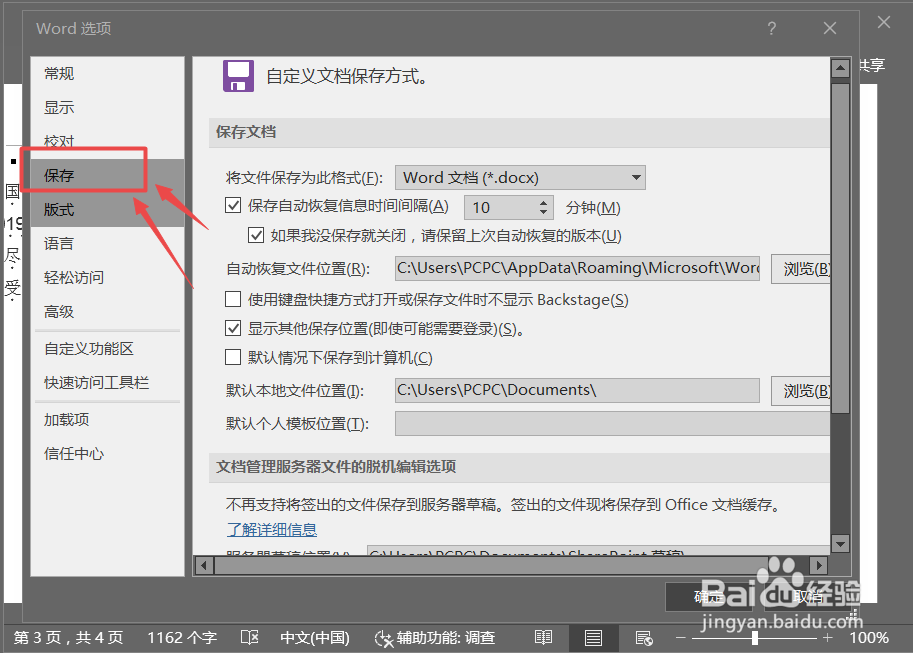The width and height of the screenshot is (913, 653).
Task: Enable 默认情况下保存到计算机 checkbox
Action: pyautogui.click(x=233, y=357)
